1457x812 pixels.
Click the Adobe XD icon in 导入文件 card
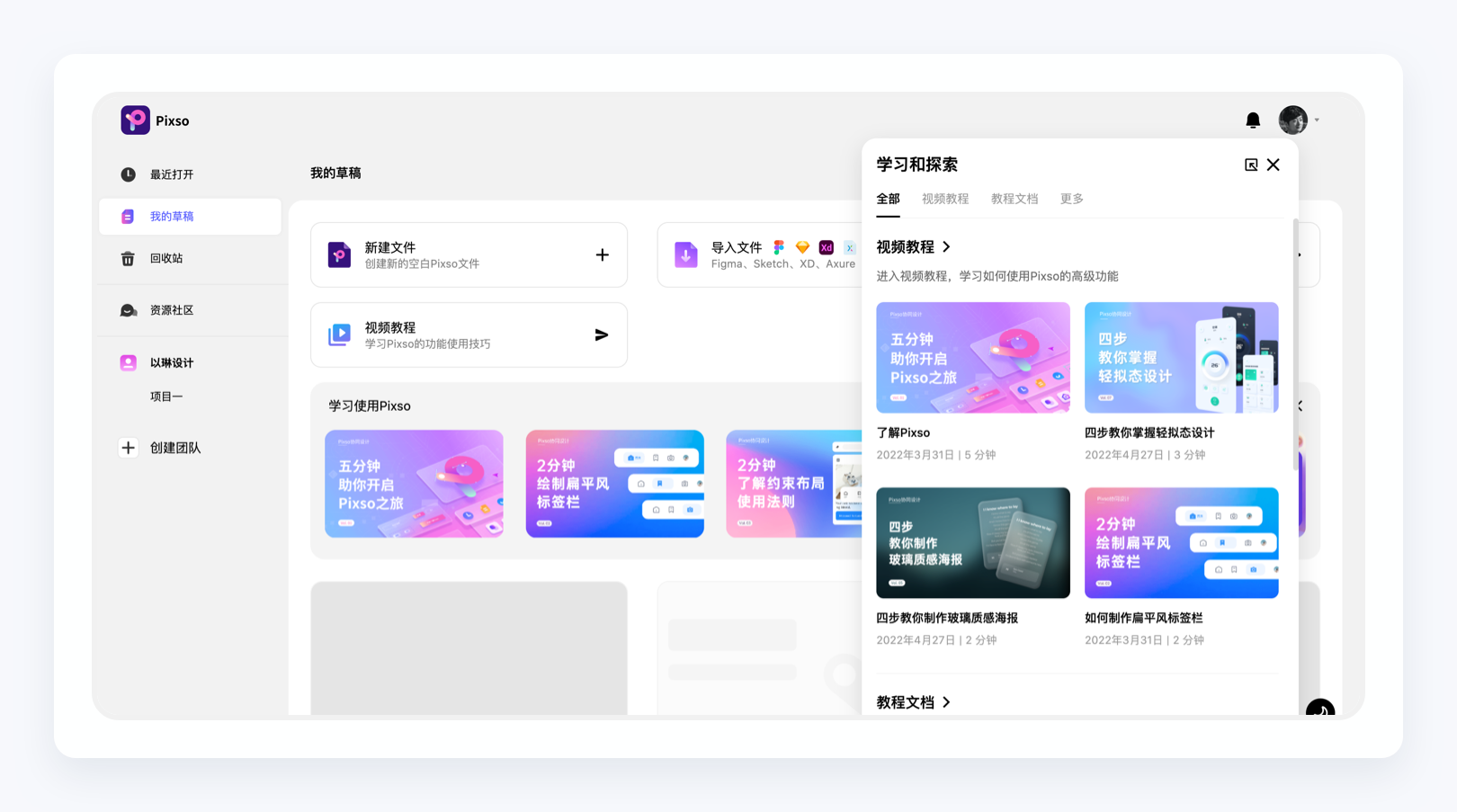coord(826,247)
